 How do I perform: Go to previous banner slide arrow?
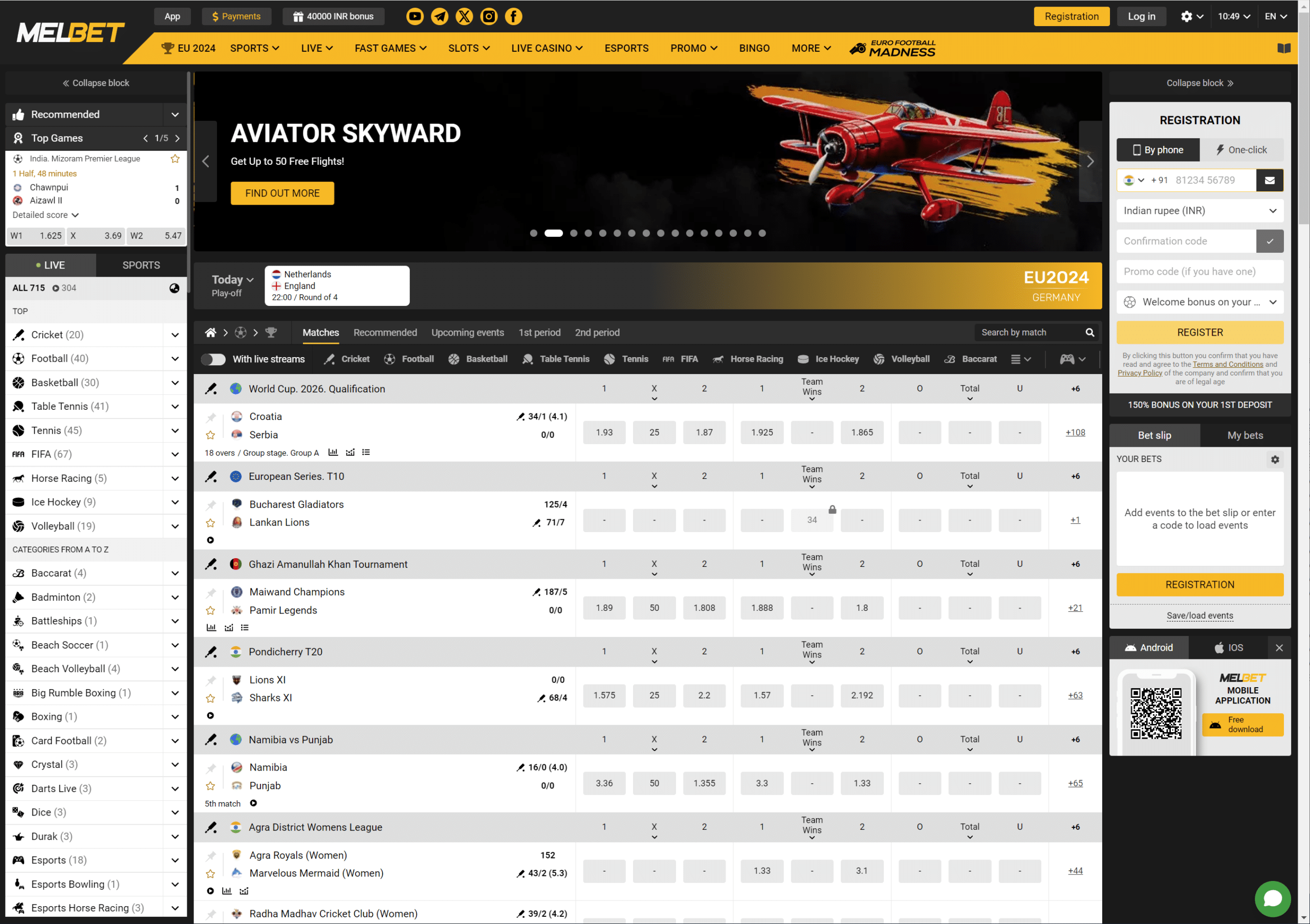point(206,161)
